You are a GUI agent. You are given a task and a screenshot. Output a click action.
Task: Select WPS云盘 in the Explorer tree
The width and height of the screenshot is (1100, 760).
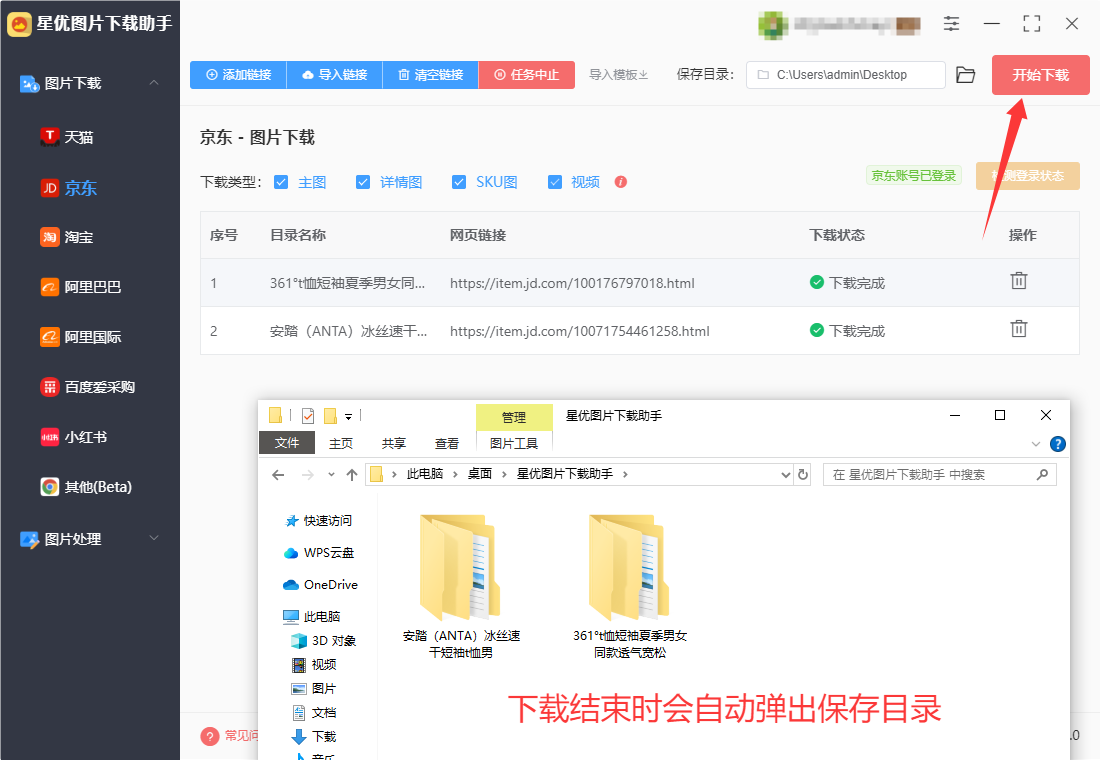tap(319, 553)
